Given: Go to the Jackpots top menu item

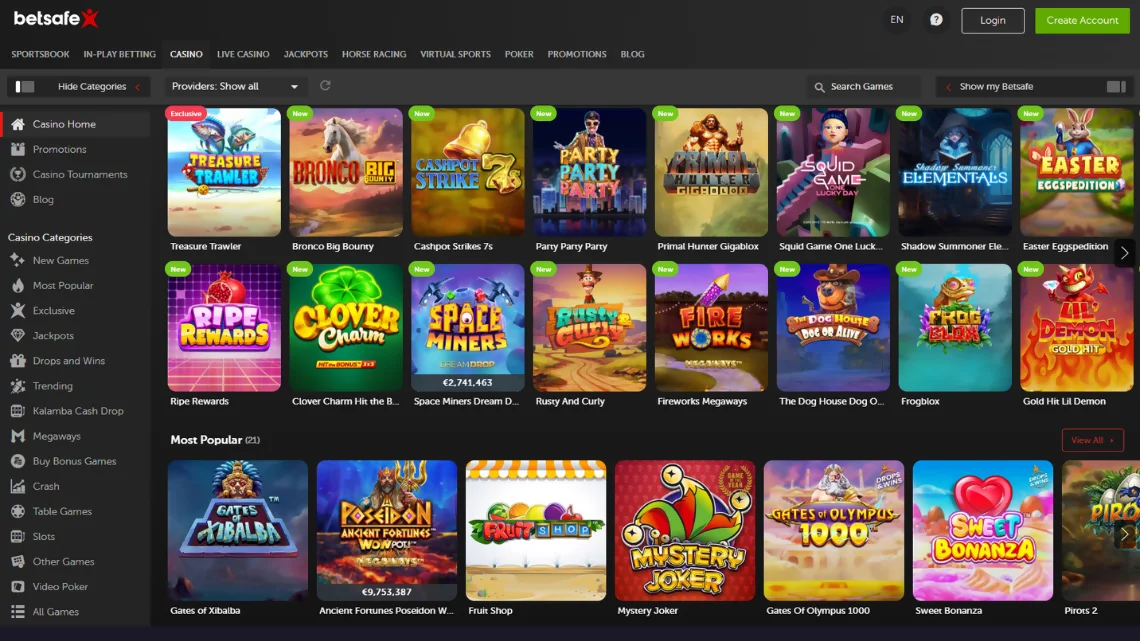Looking at the screenshot, I should (305, 55).
